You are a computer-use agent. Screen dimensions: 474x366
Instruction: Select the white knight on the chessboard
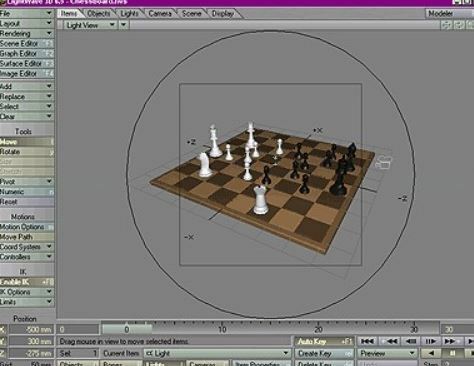point(204,165)
